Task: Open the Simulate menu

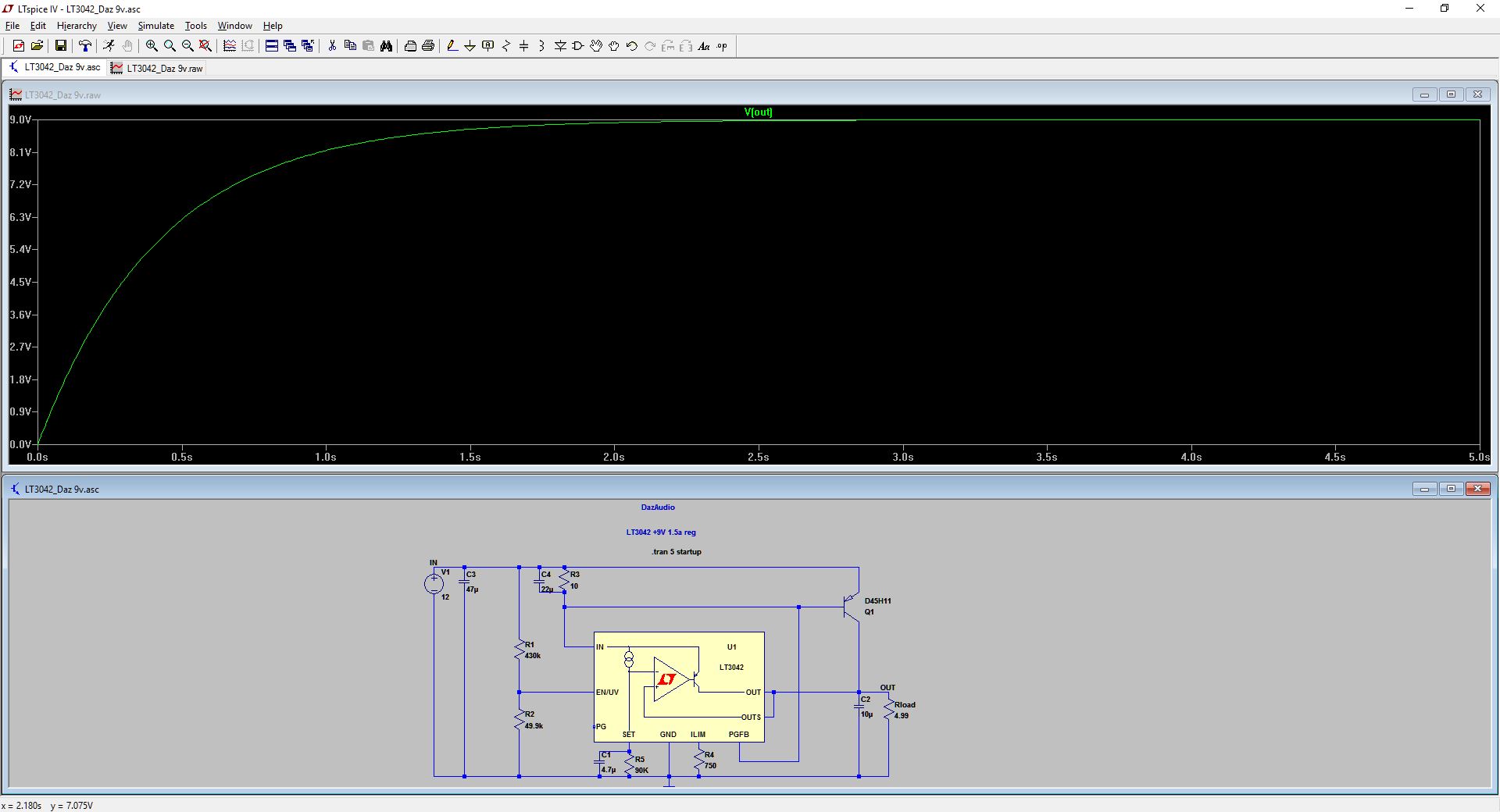Action: (x=156, y=26)
